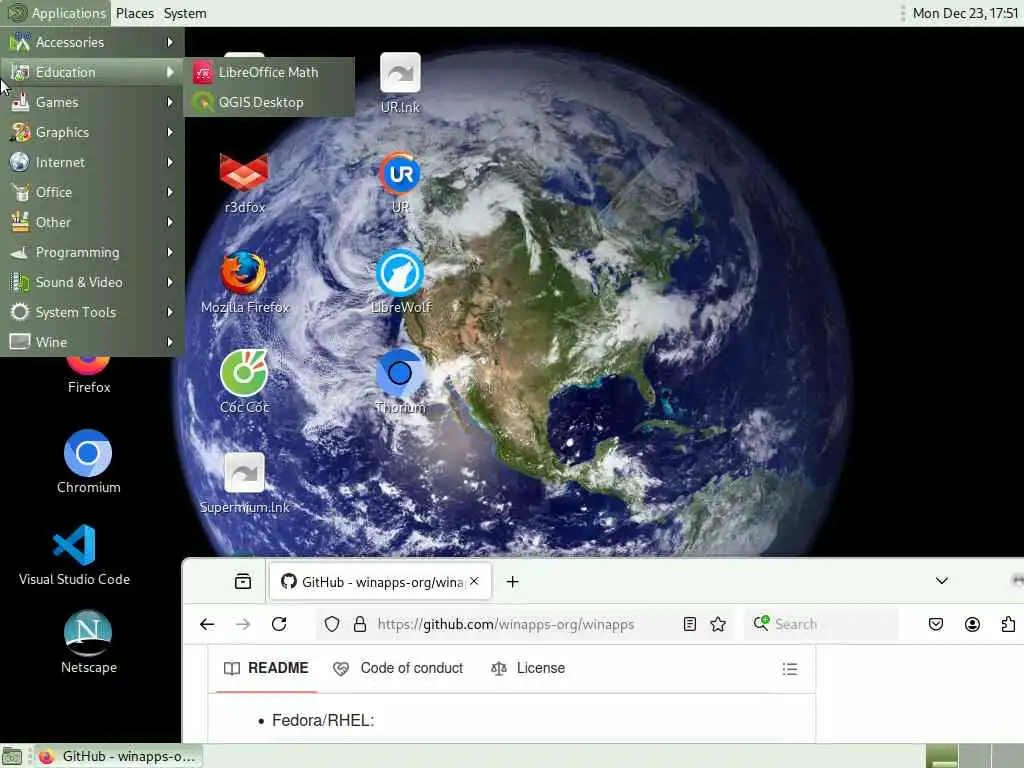This screenshot has width=1024, height=768.
Task: Open the Other menu category
Action: tap(92, 223)
